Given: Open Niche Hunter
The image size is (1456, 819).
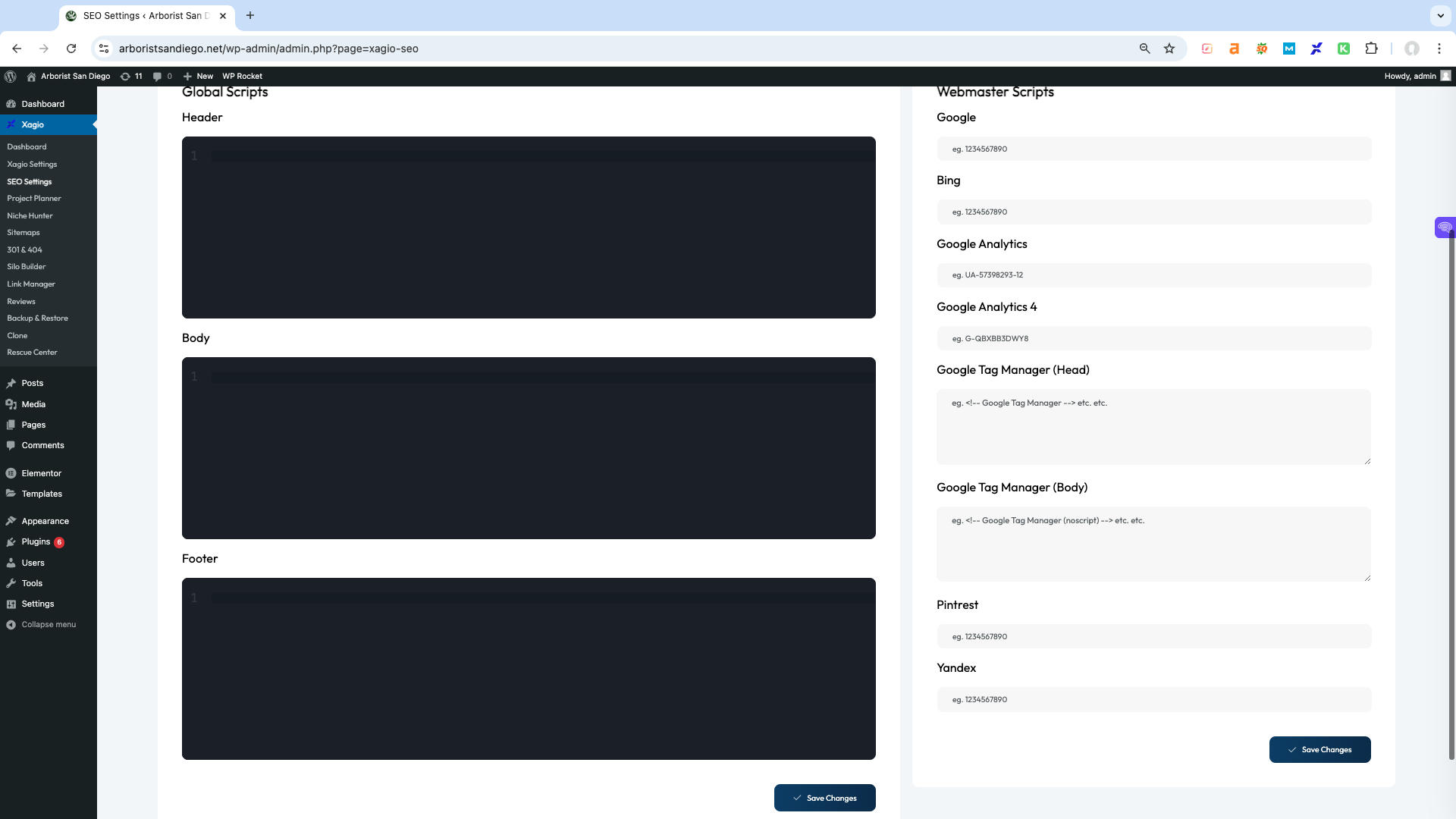Looking at the screenshot, I should click(30, 216).
